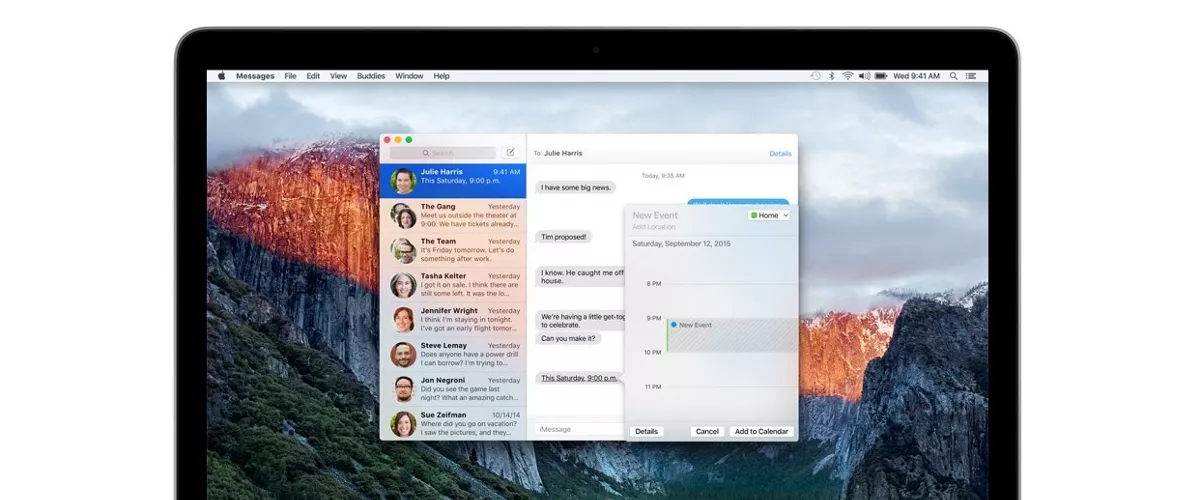Click Add to Calendar button
Image resolution: width=1200 pixels, height=500 pixels.
[761, 431]
